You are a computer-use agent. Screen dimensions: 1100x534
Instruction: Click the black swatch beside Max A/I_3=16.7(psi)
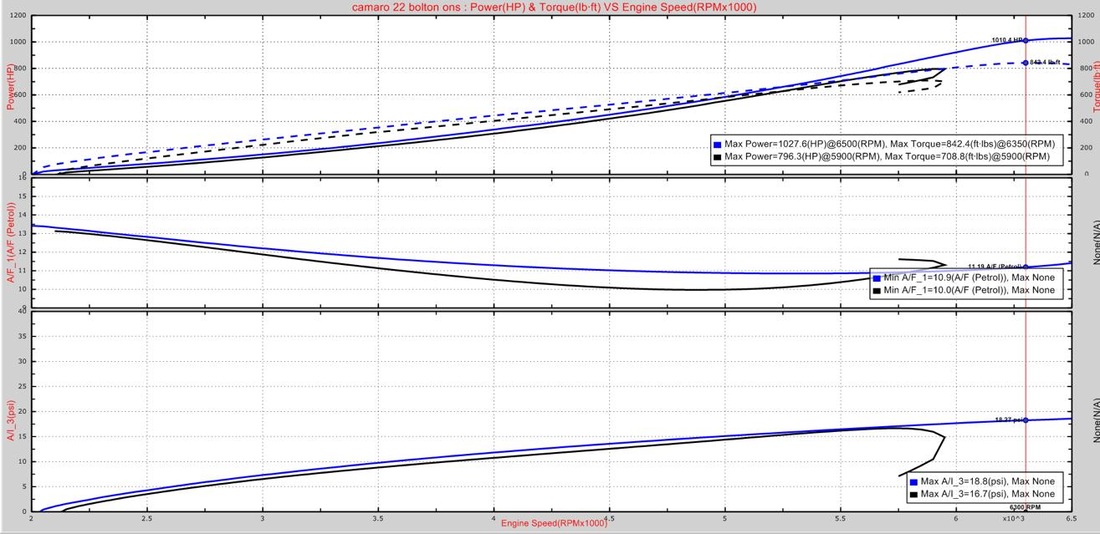coord(913,494)
